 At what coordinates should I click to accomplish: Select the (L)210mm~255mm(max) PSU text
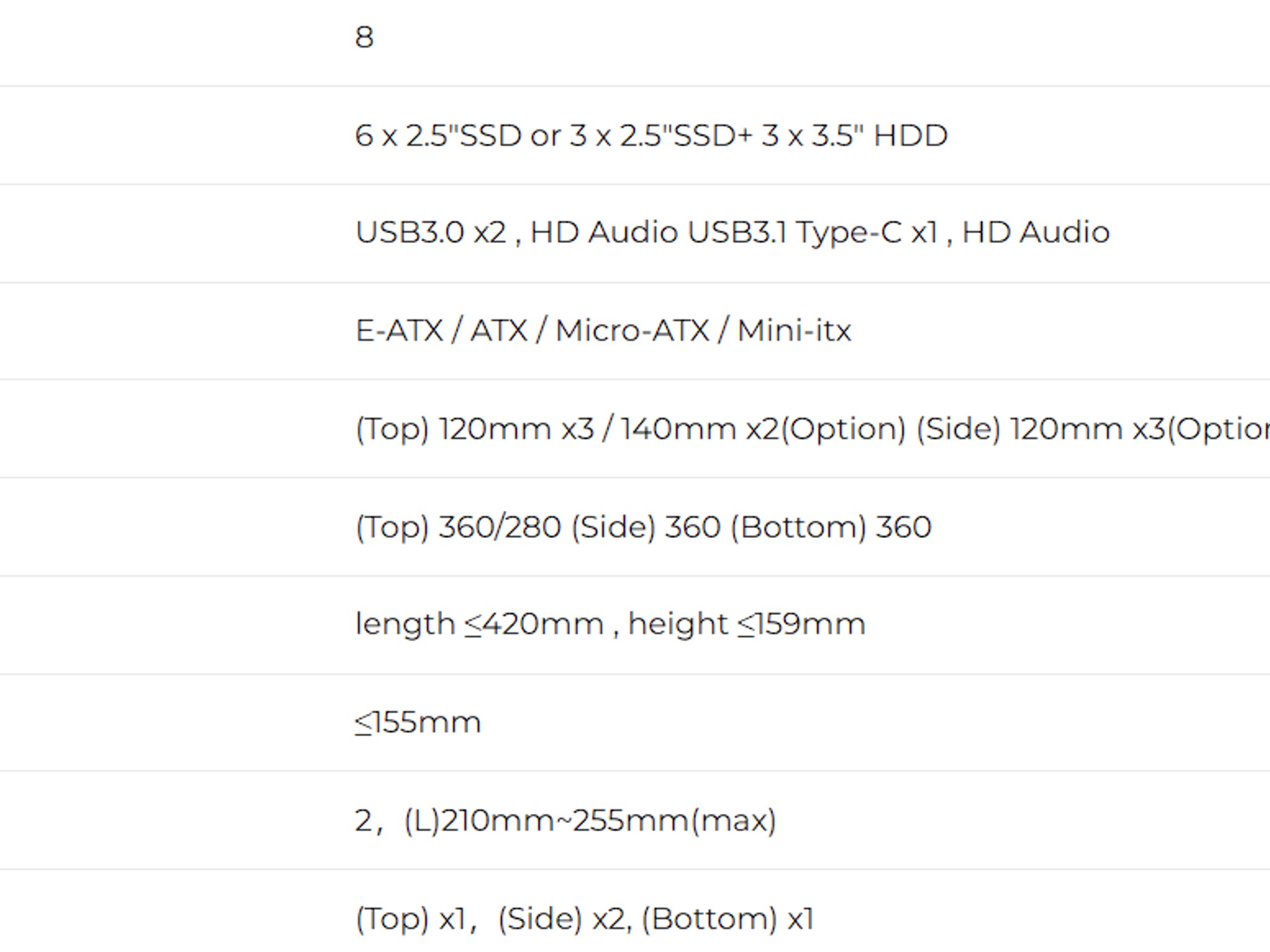590,821
